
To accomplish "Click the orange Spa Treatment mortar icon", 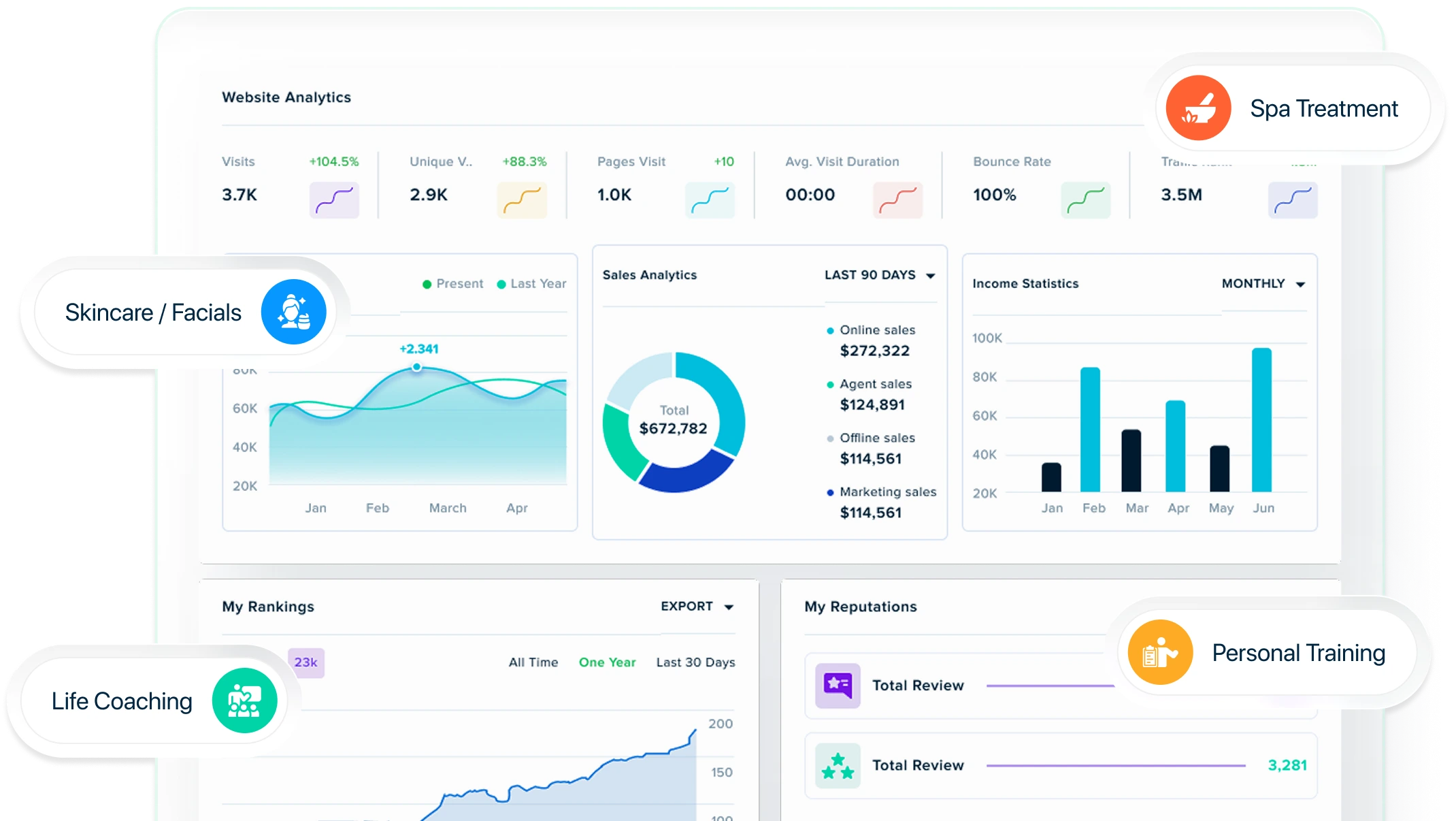I will click(1198, 108).
